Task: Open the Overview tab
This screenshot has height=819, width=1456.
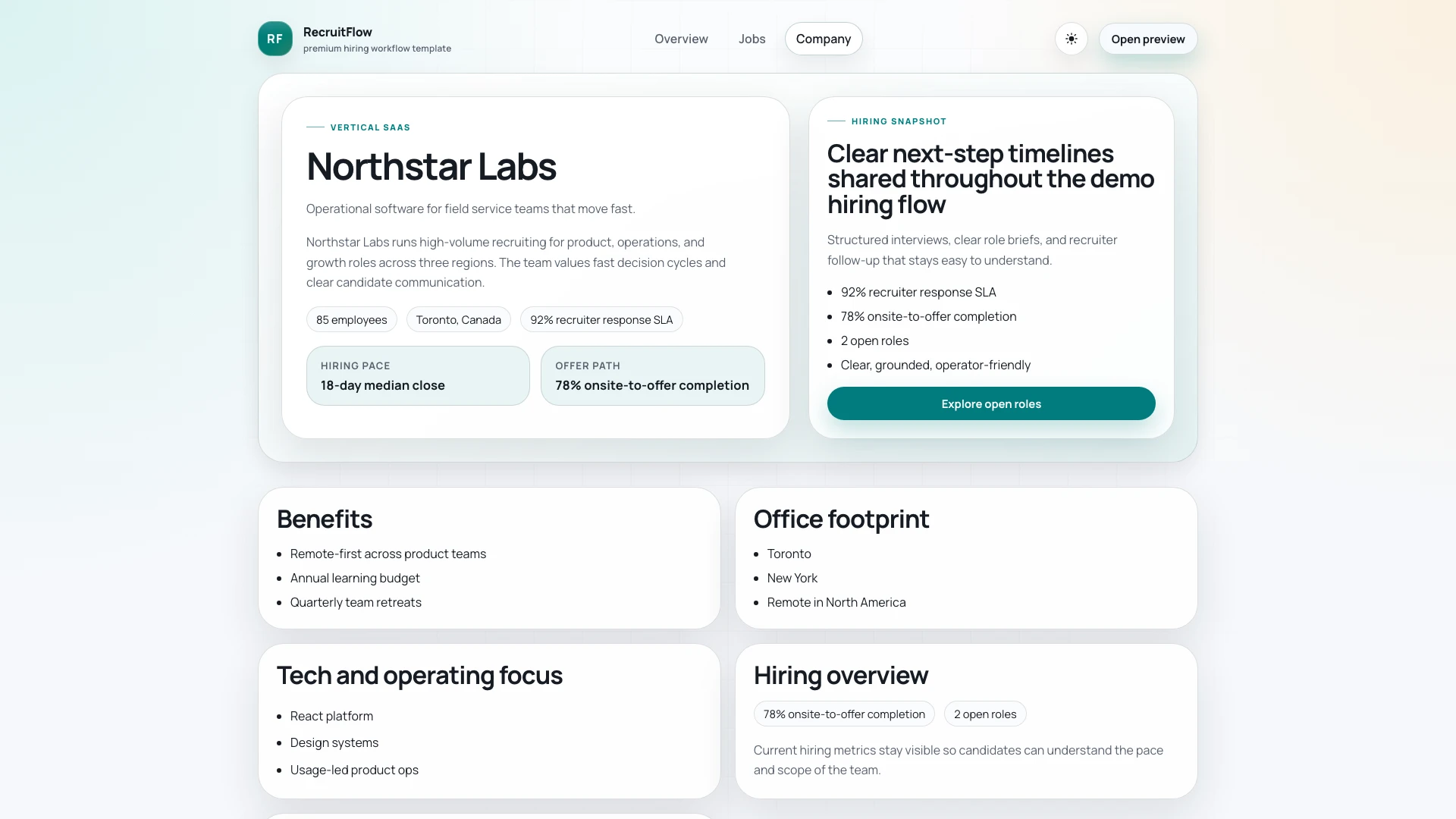Action: pos(681,39)
